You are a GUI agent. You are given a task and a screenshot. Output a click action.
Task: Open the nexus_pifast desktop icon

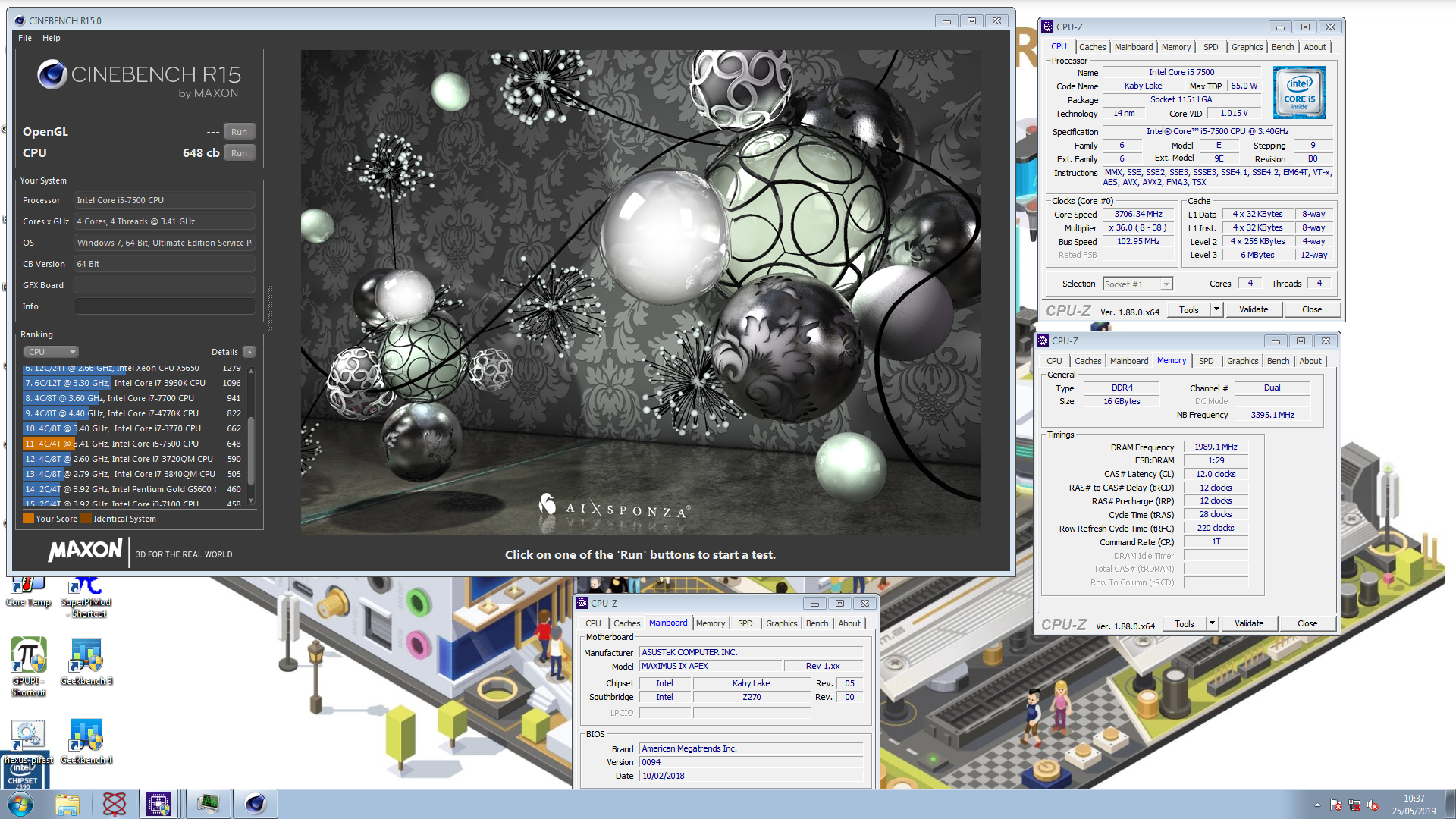click(28, 741)
